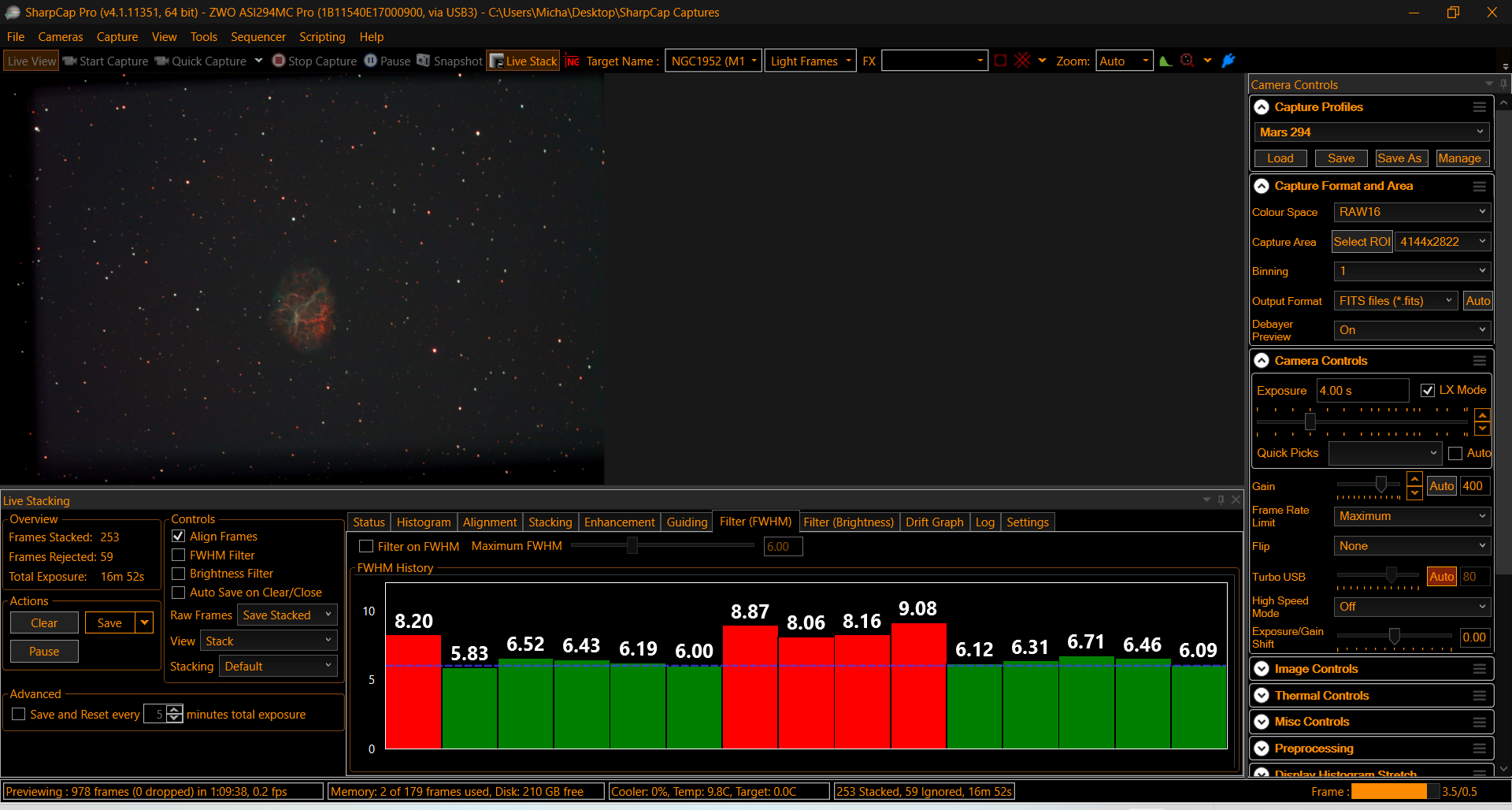The height and width of the screenshot is (810, 1512).
Task: Open Colour Space RAW16 dropdown
Action: [x=1412, y=212]
